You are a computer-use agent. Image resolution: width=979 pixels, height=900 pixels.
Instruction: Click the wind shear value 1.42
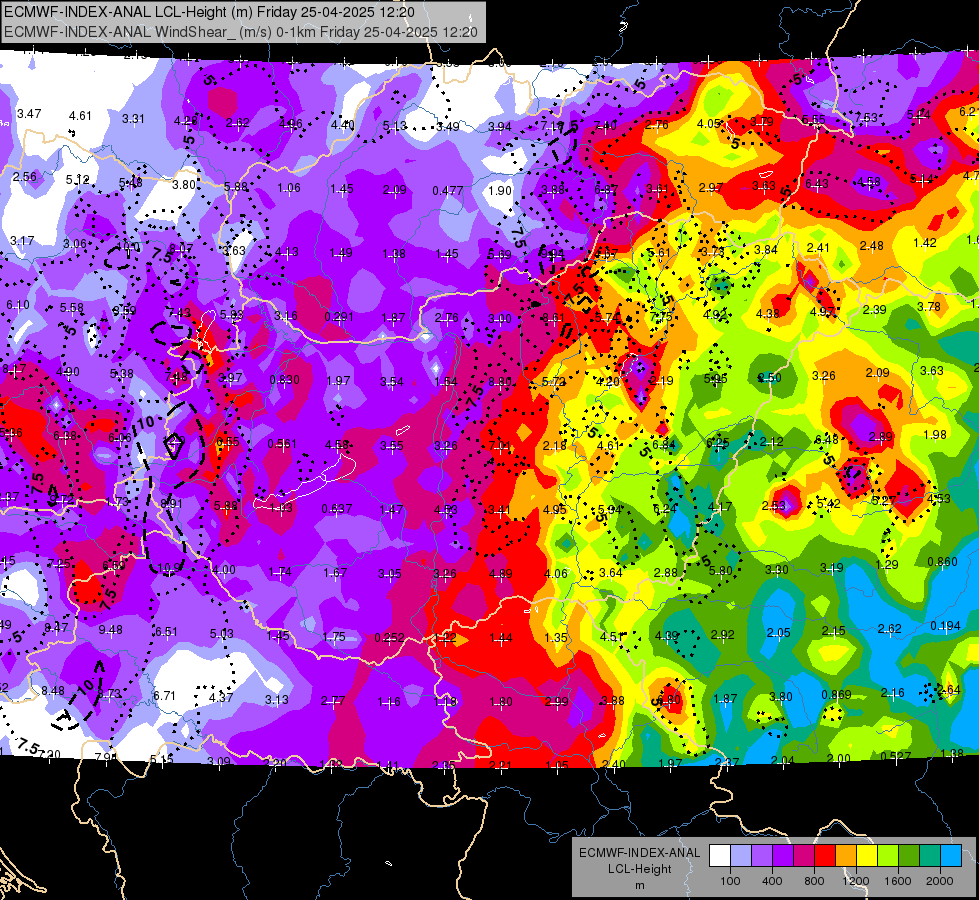[x=925, y=242]
